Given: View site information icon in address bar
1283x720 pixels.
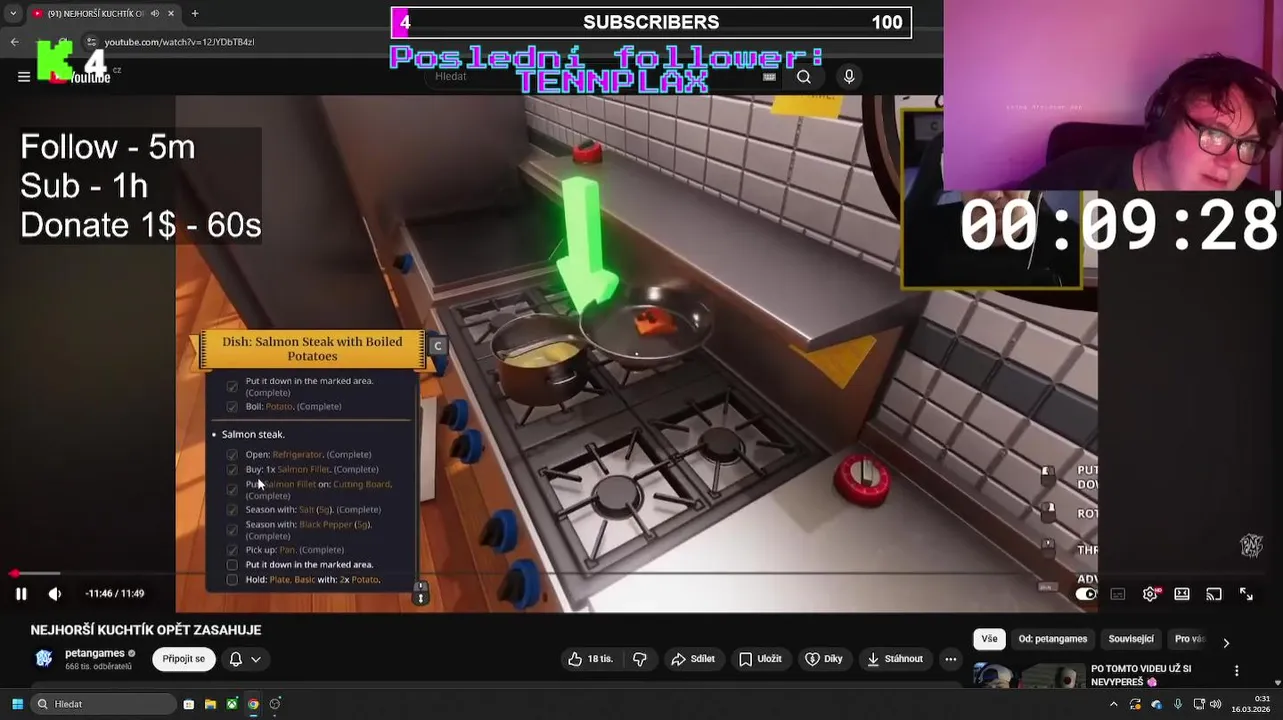Looking at the screenshot, I should [x=91, y=42].
